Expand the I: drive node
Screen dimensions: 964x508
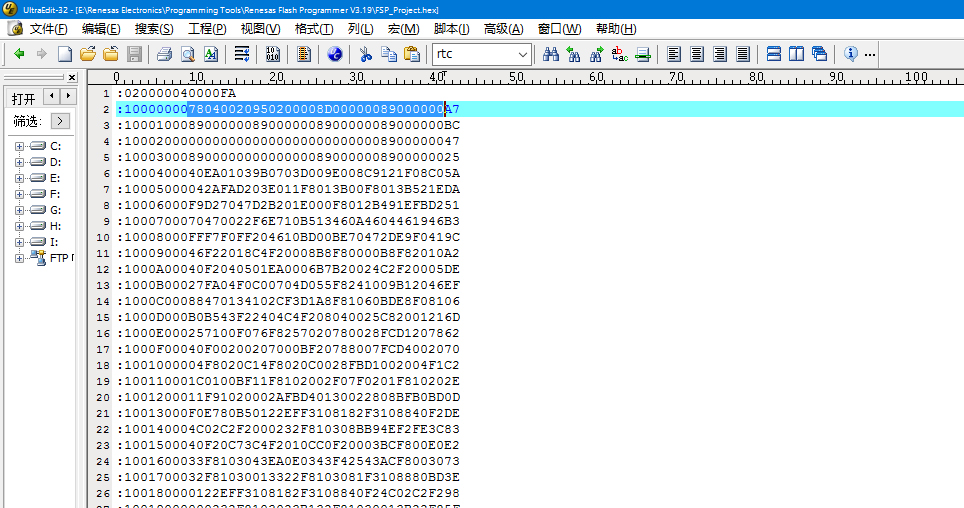(x=19, y=242)
